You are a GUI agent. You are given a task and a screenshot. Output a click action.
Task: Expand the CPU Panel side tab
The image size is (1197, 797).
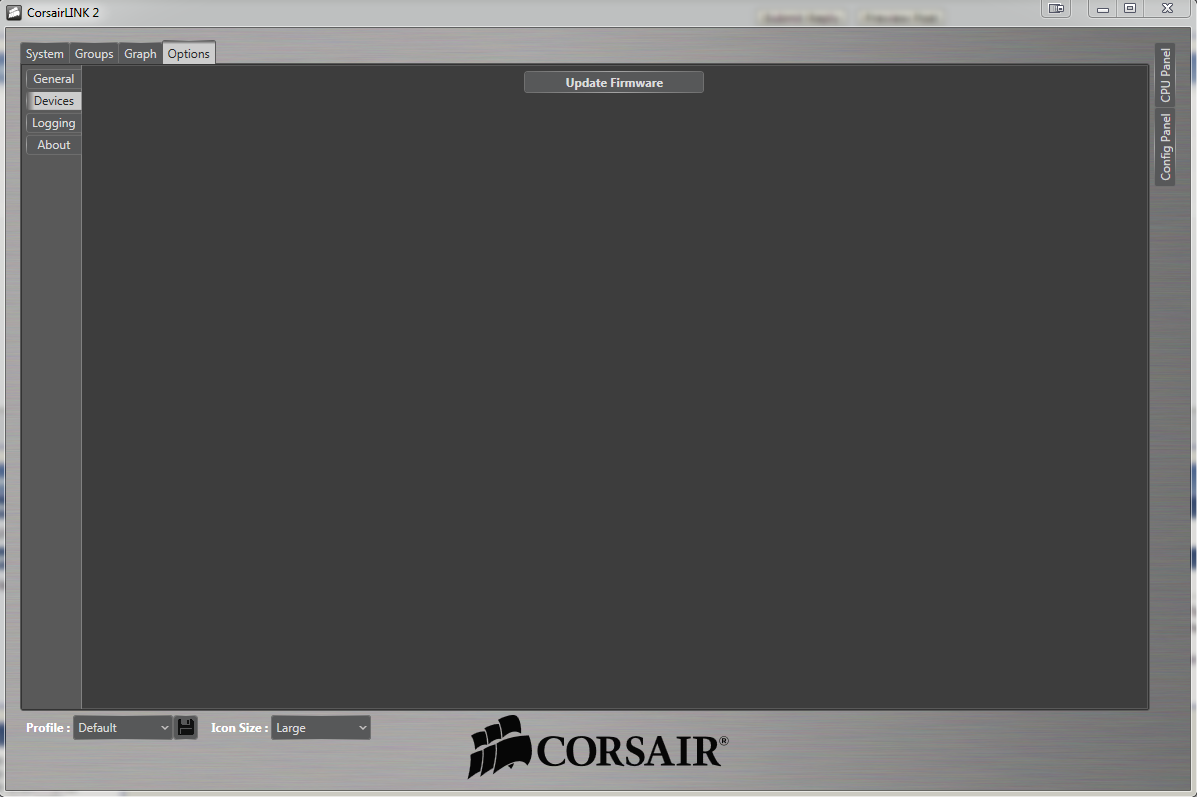(x=1165, y=75)
